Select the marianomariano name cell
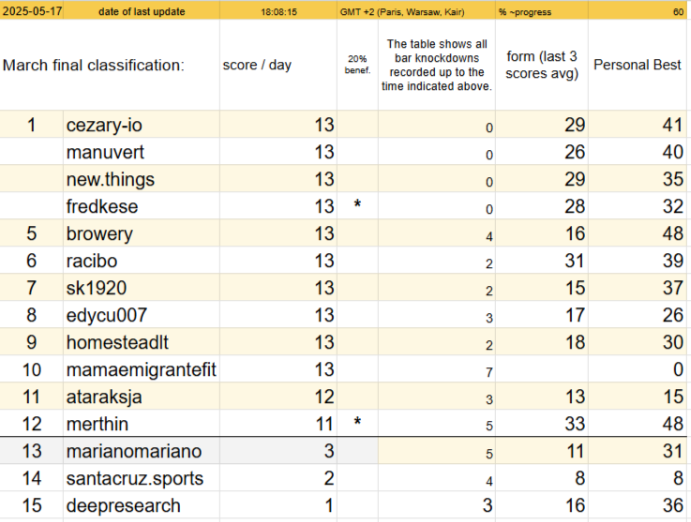 click(141, 451)
